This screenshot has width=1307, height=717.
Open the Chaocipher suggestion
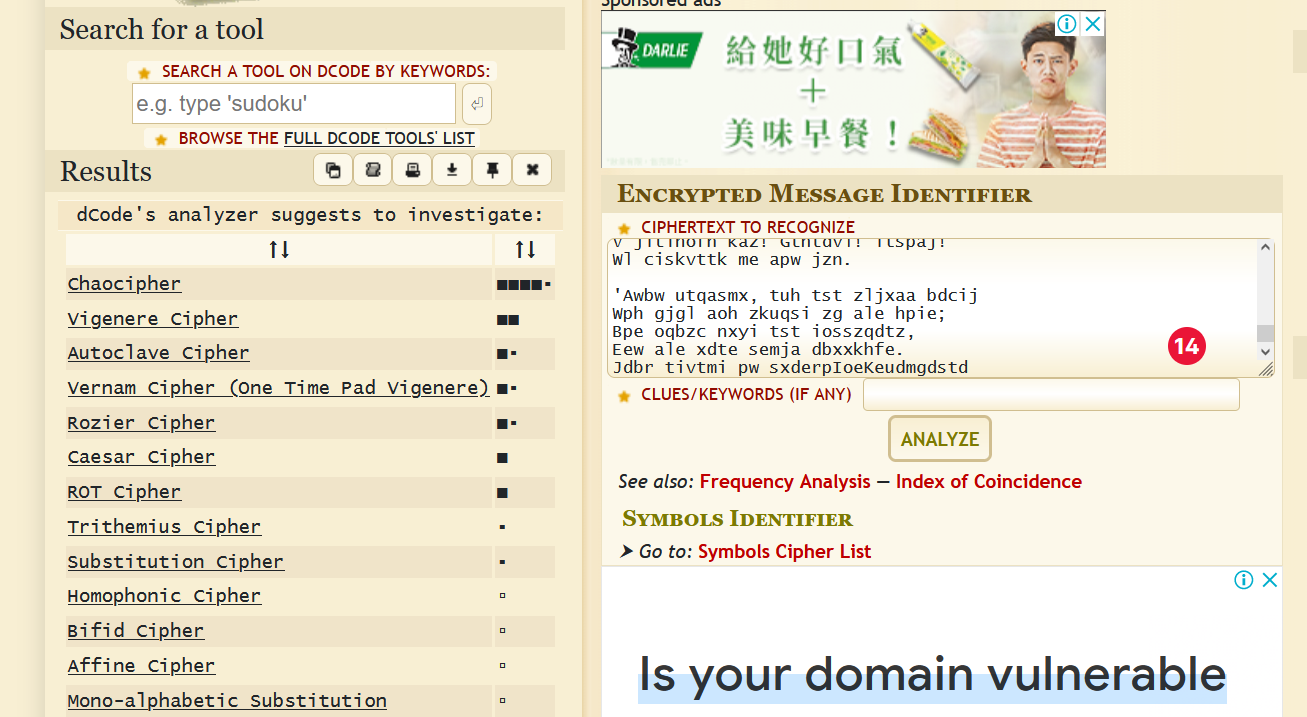[x=124, y=284]
